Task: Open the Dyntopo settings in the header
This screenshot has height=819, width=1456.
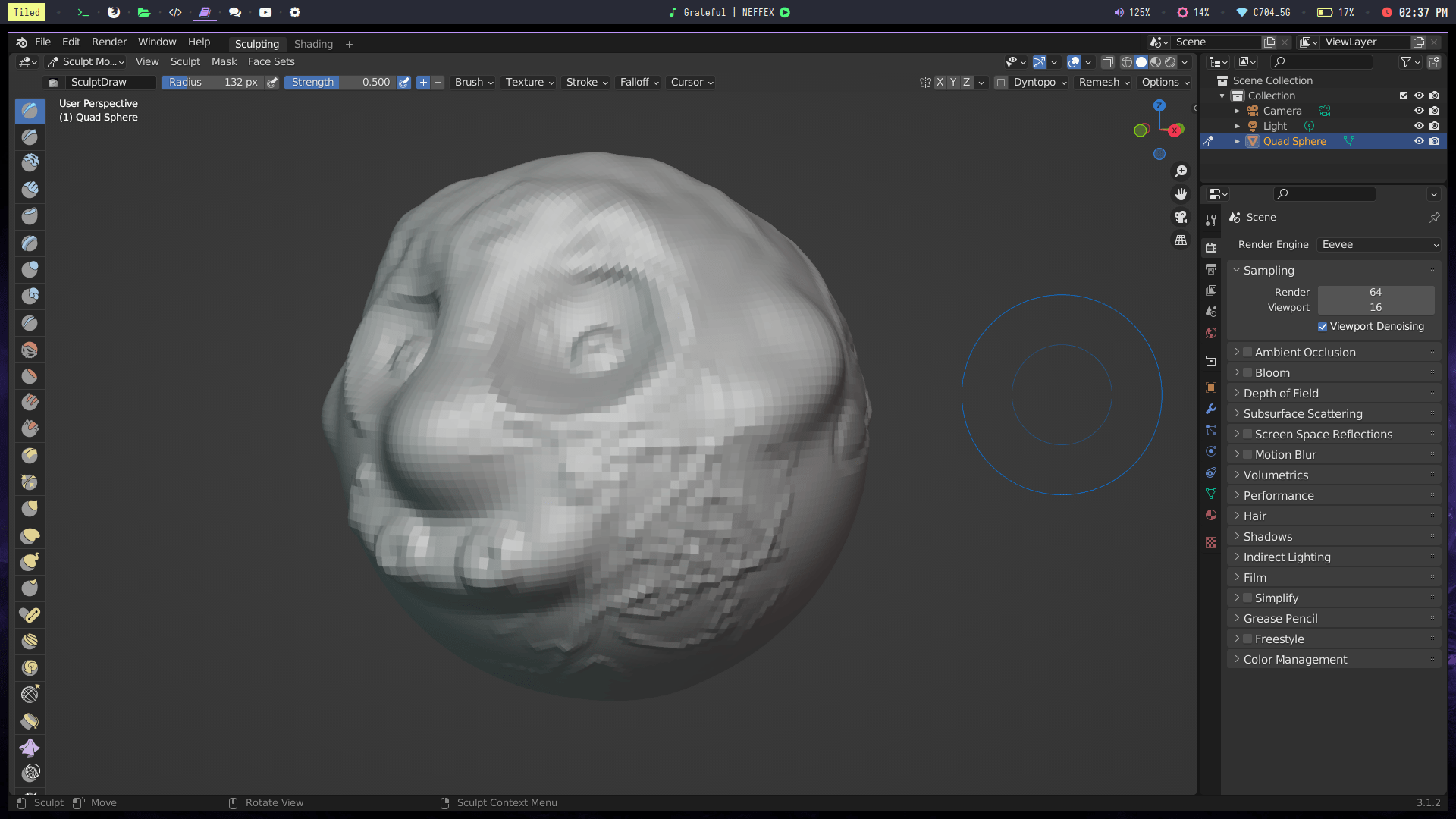Action: pyautogui.click(x=1038, y=82)
